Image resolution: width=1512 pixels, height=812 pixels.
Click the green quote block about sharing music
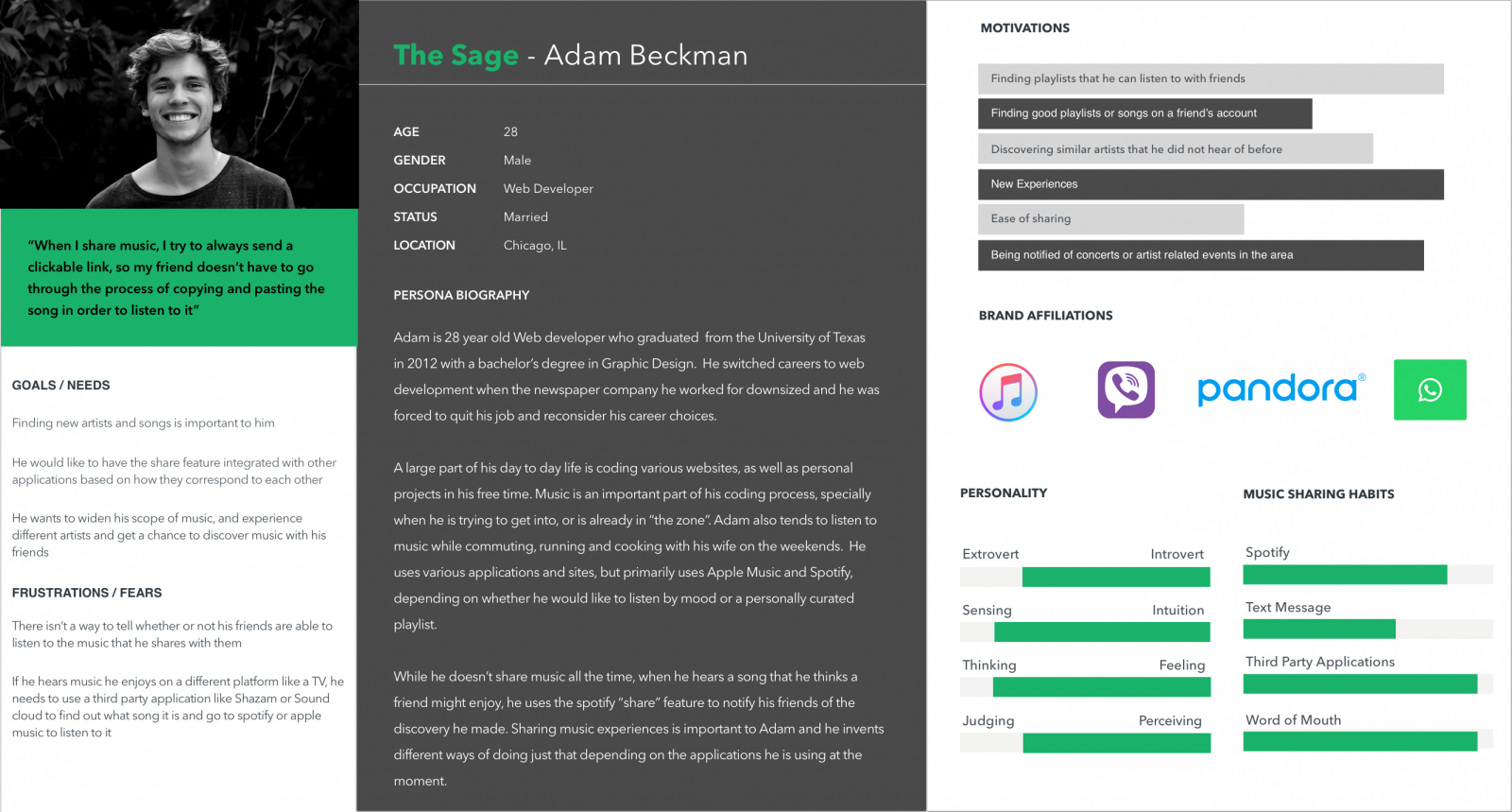[x=180, y=277]
